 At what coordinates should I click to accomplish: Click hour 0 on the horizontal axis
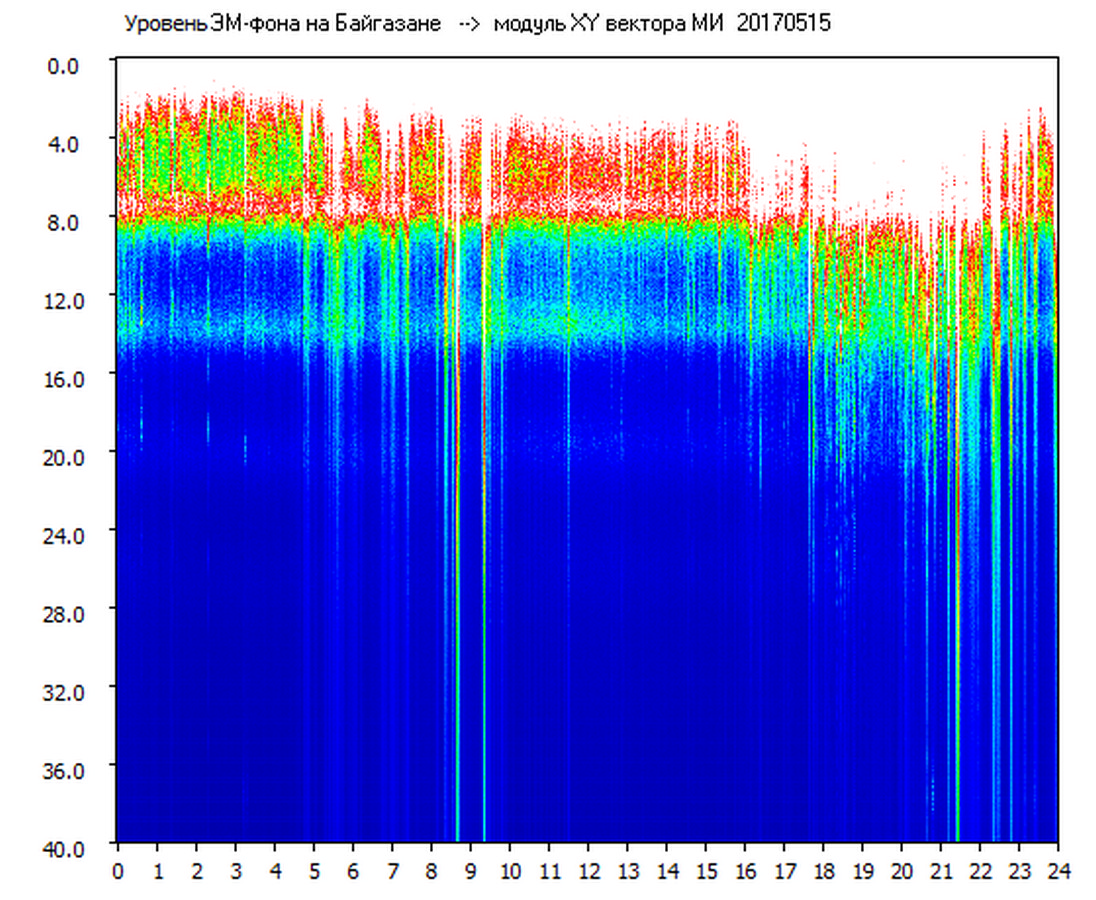click(118, 871)
